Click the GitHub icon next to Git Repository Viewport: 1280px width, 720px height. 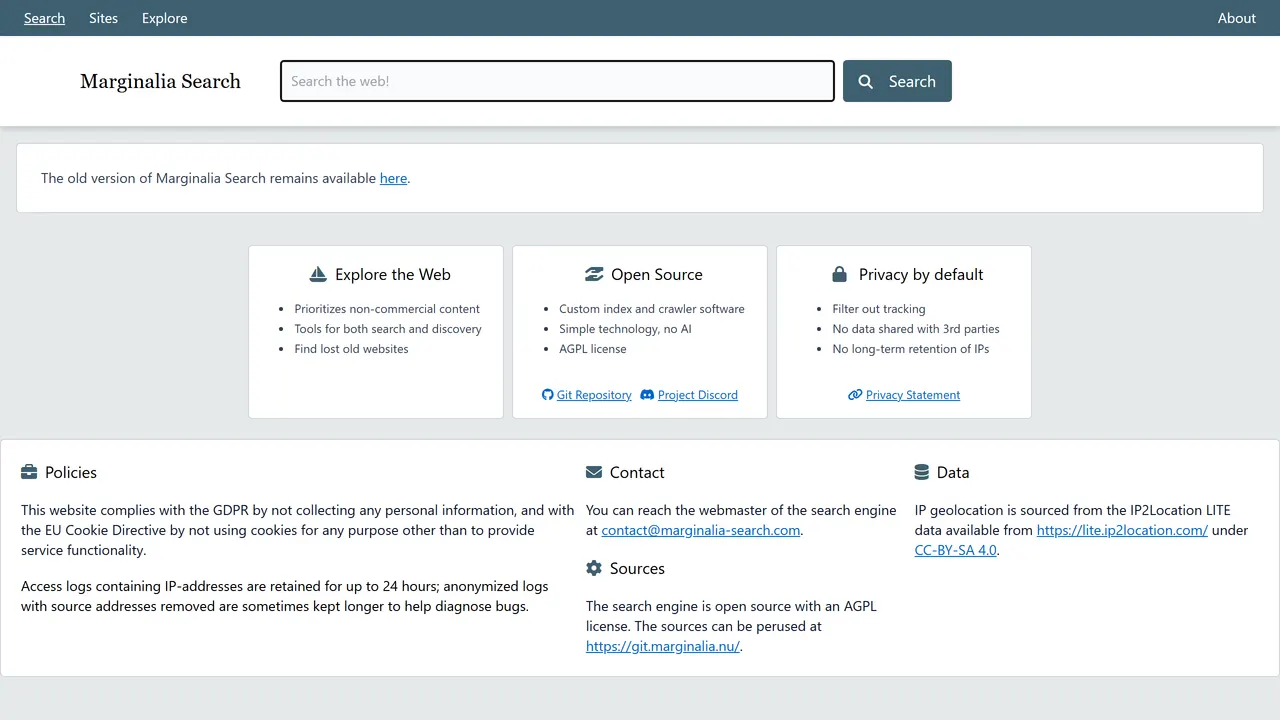click(x=547, y=395)
